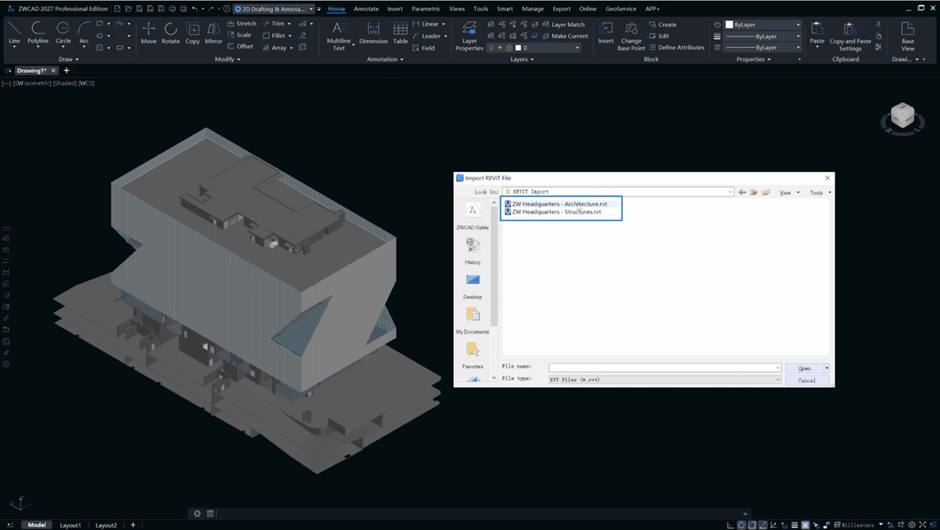The image size is (940, 530).
Task: Activate the Mirror tool
Action: 213,32
